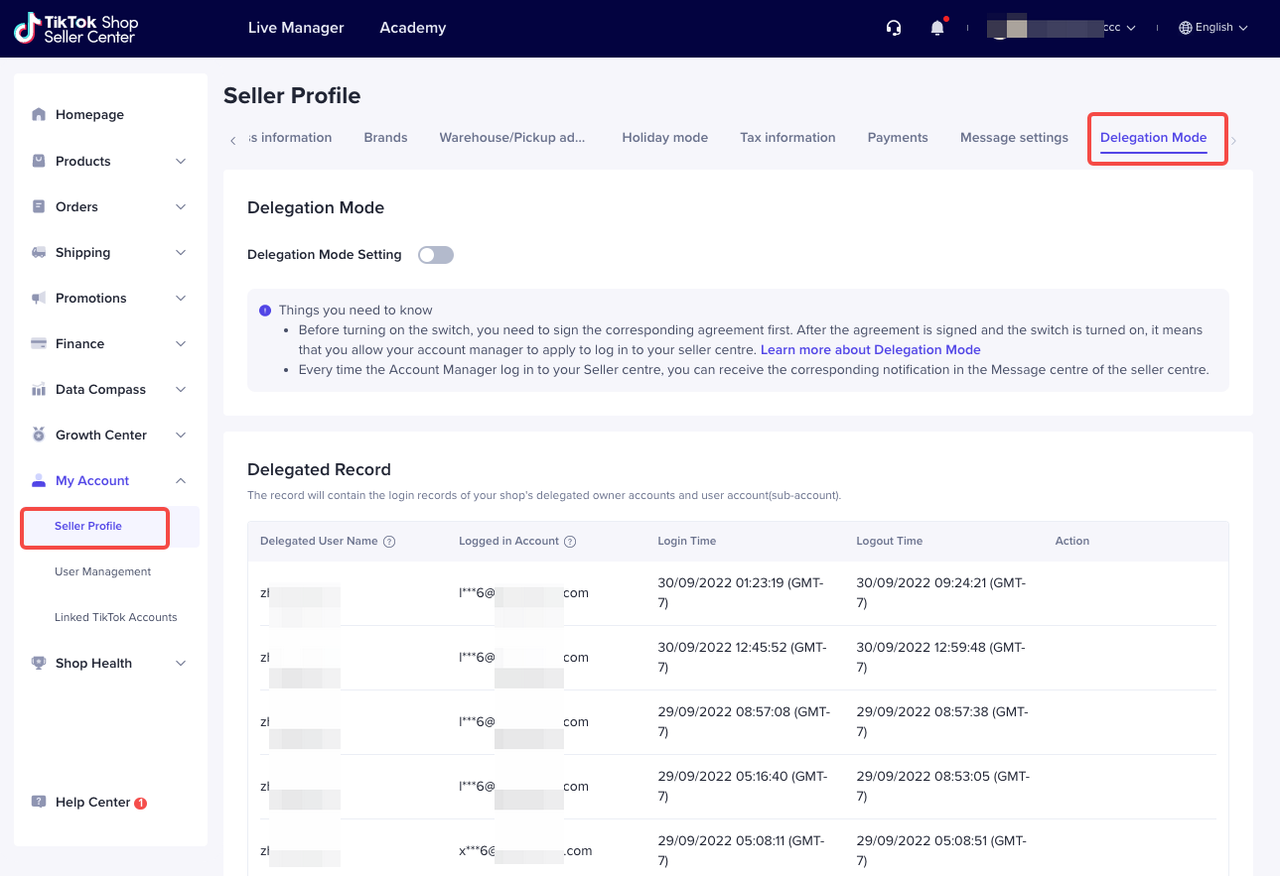Open Live Manager in top navigation
Viewport: 1280px width, 876px height.
pos(296,28)
